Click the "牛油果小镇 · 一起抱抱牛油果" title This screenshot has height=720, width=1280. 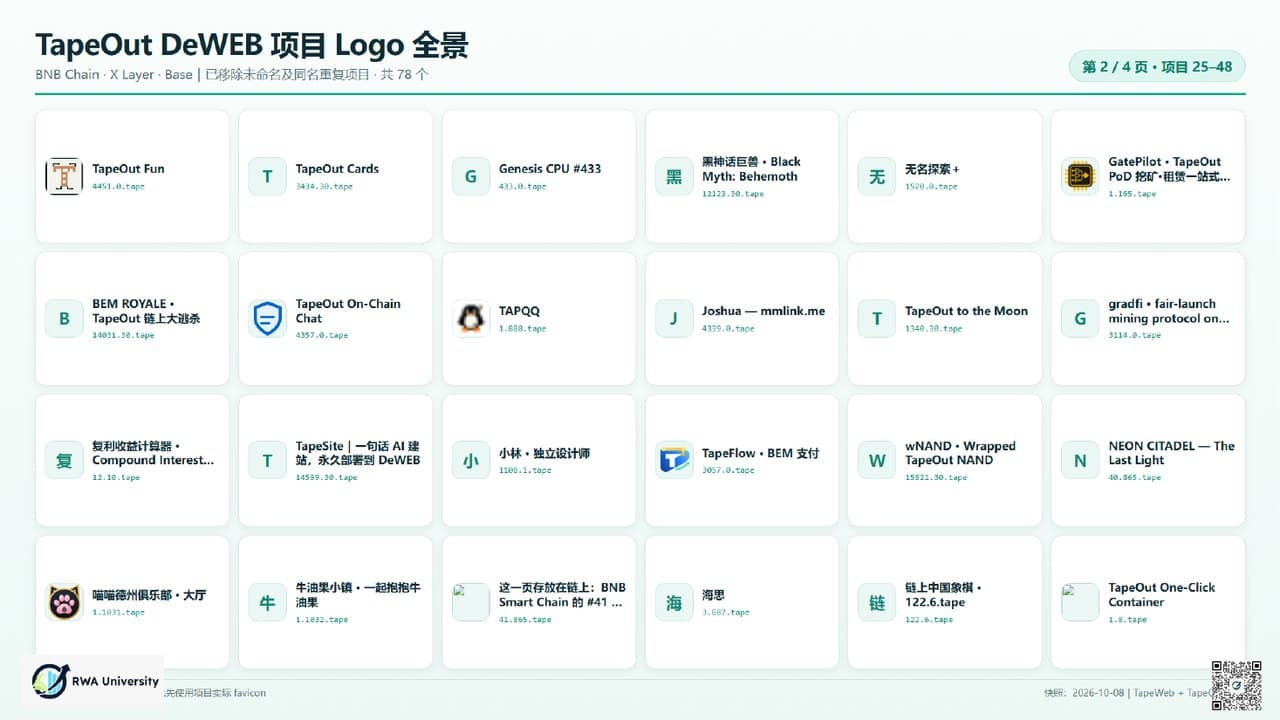pos(358,595)
